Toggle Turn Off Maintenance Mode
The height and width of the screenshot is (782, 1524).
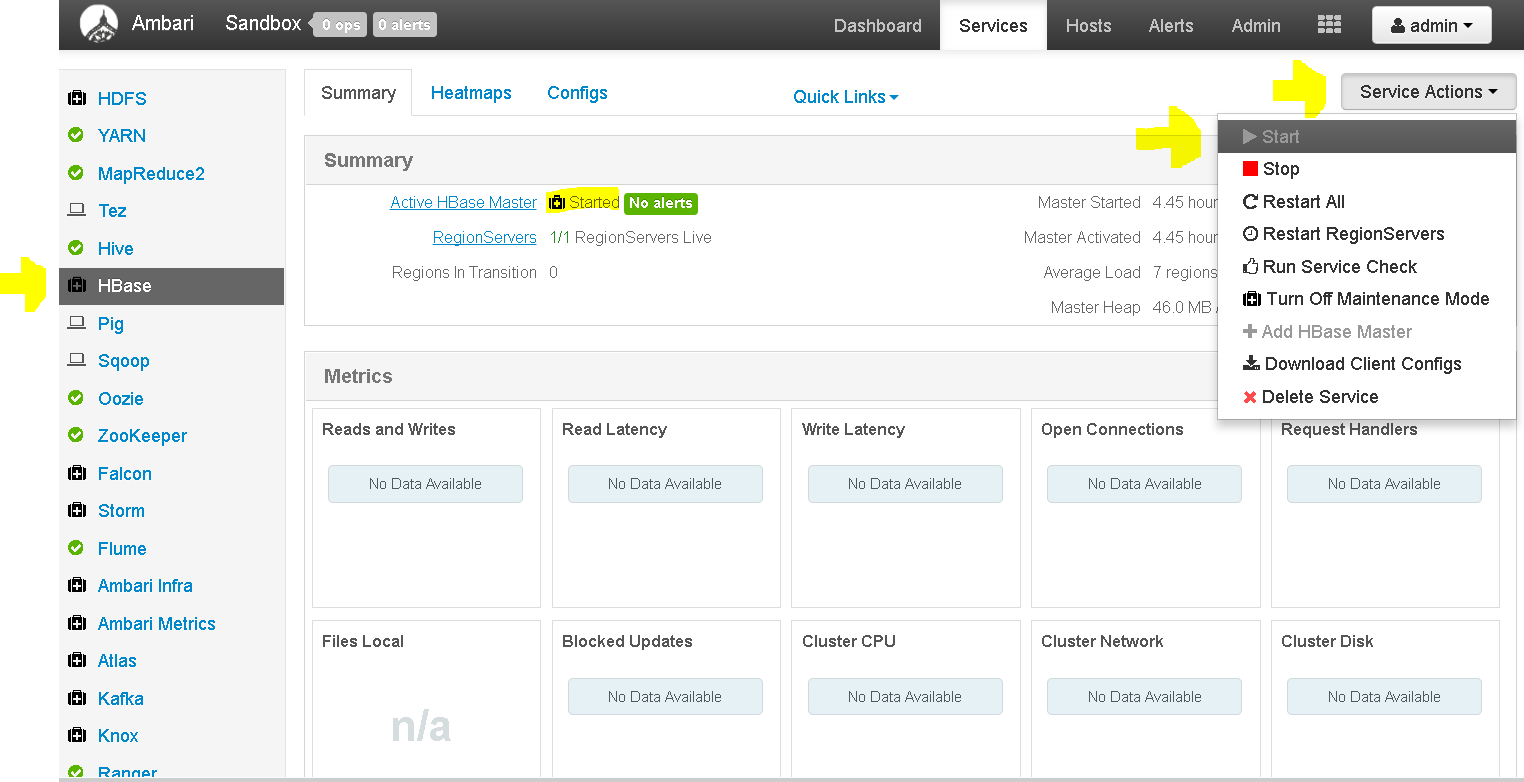pyautogui.click(x=1366, y=299)
